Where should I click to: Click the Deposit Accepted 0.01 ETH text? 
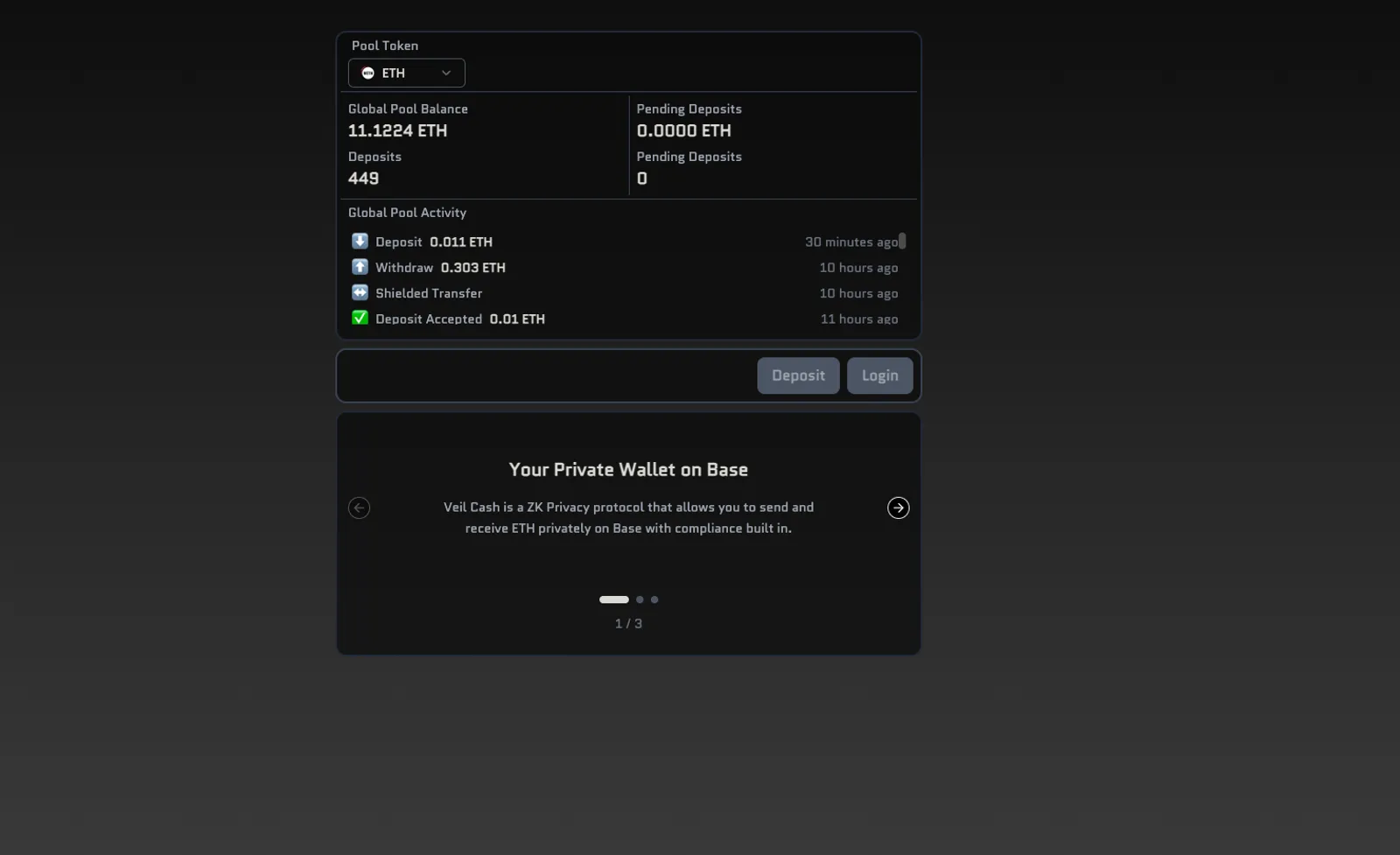pyautogui.click(x=460, y=319)
